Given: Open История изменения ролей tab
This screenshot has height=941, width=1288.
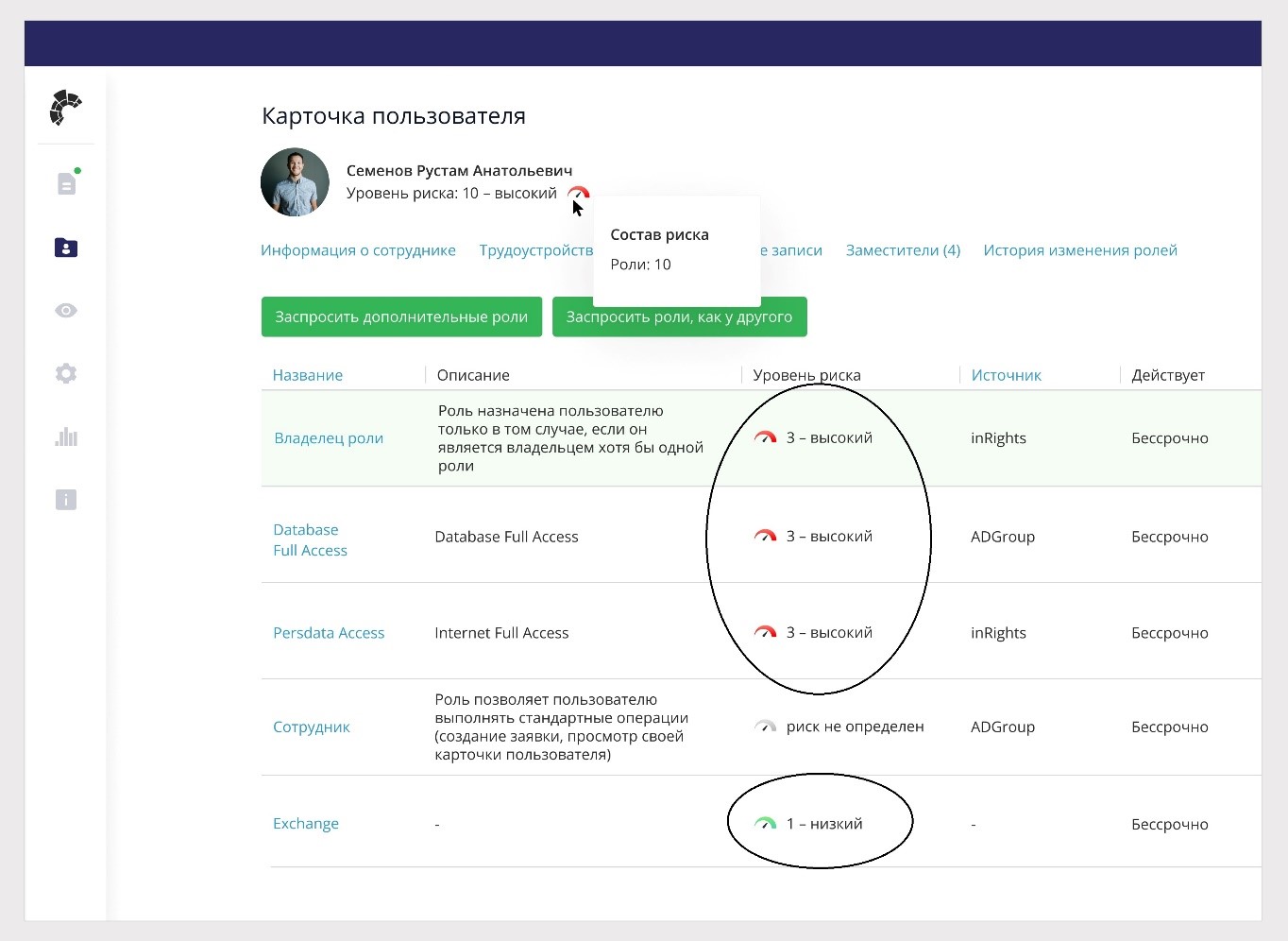Looking at the screenshot, I should [x=1080, y=250].
